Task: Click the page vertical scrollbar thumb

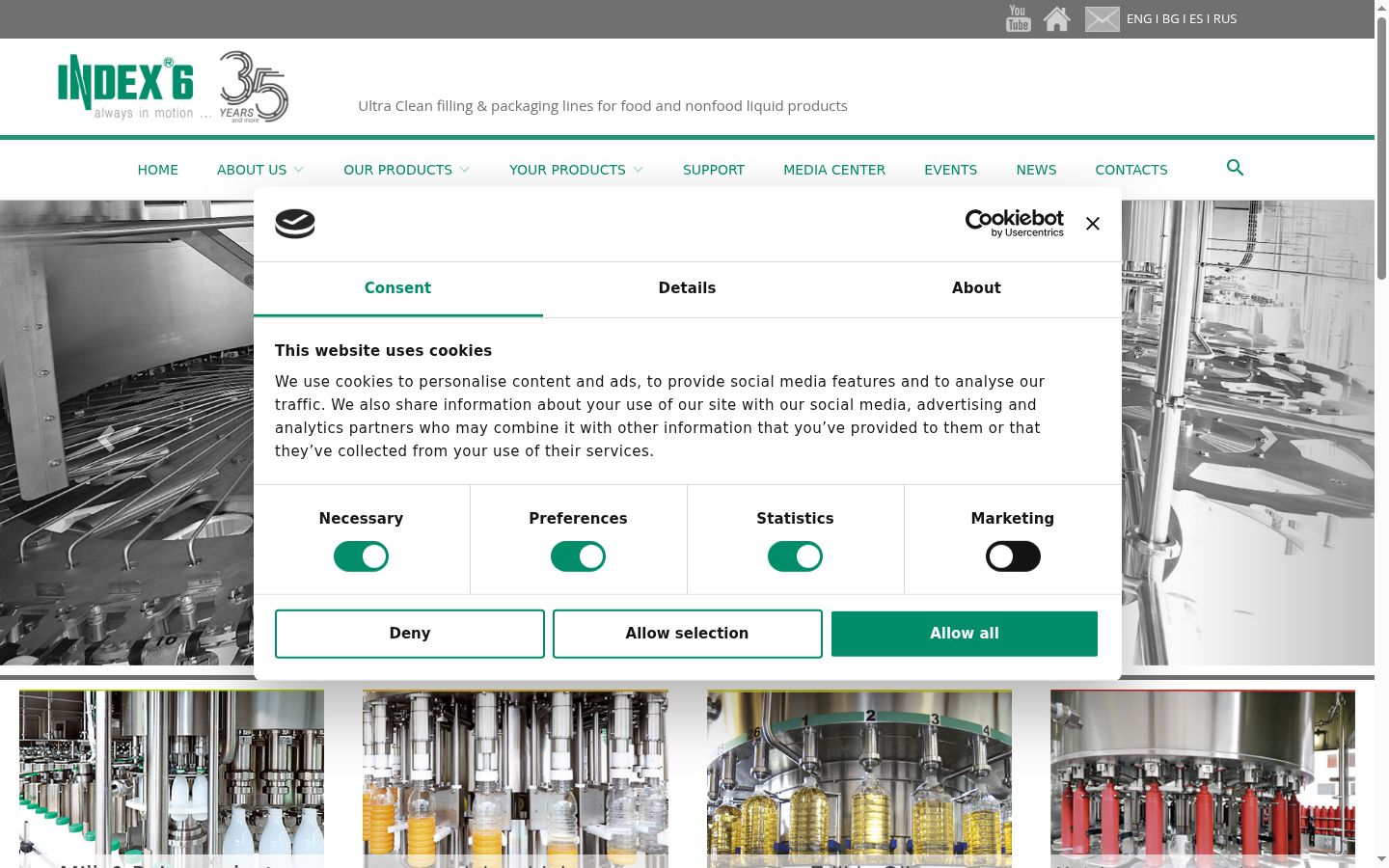Action: point(1381,149)
